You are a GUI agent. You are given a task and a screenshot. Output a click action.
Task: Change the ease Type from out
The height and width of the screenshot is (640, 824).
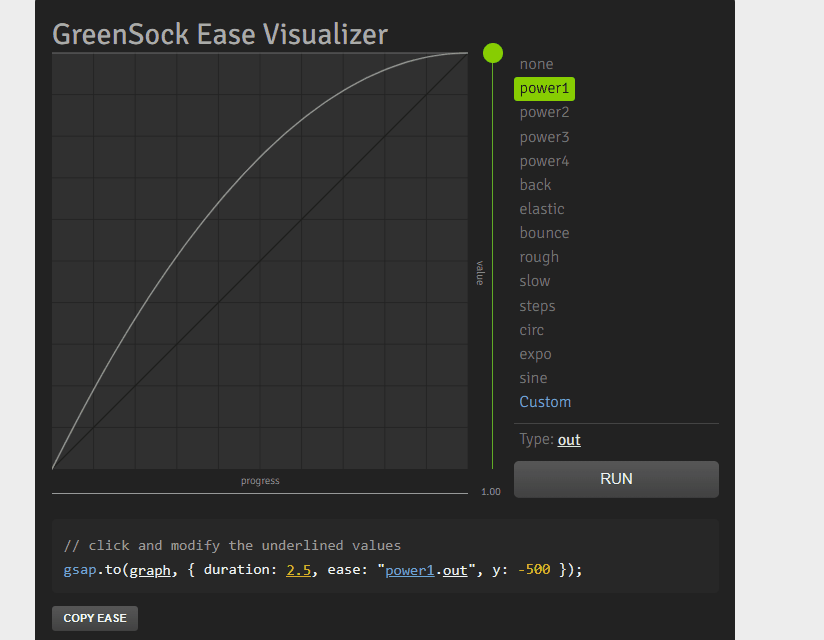pos(568,440)
